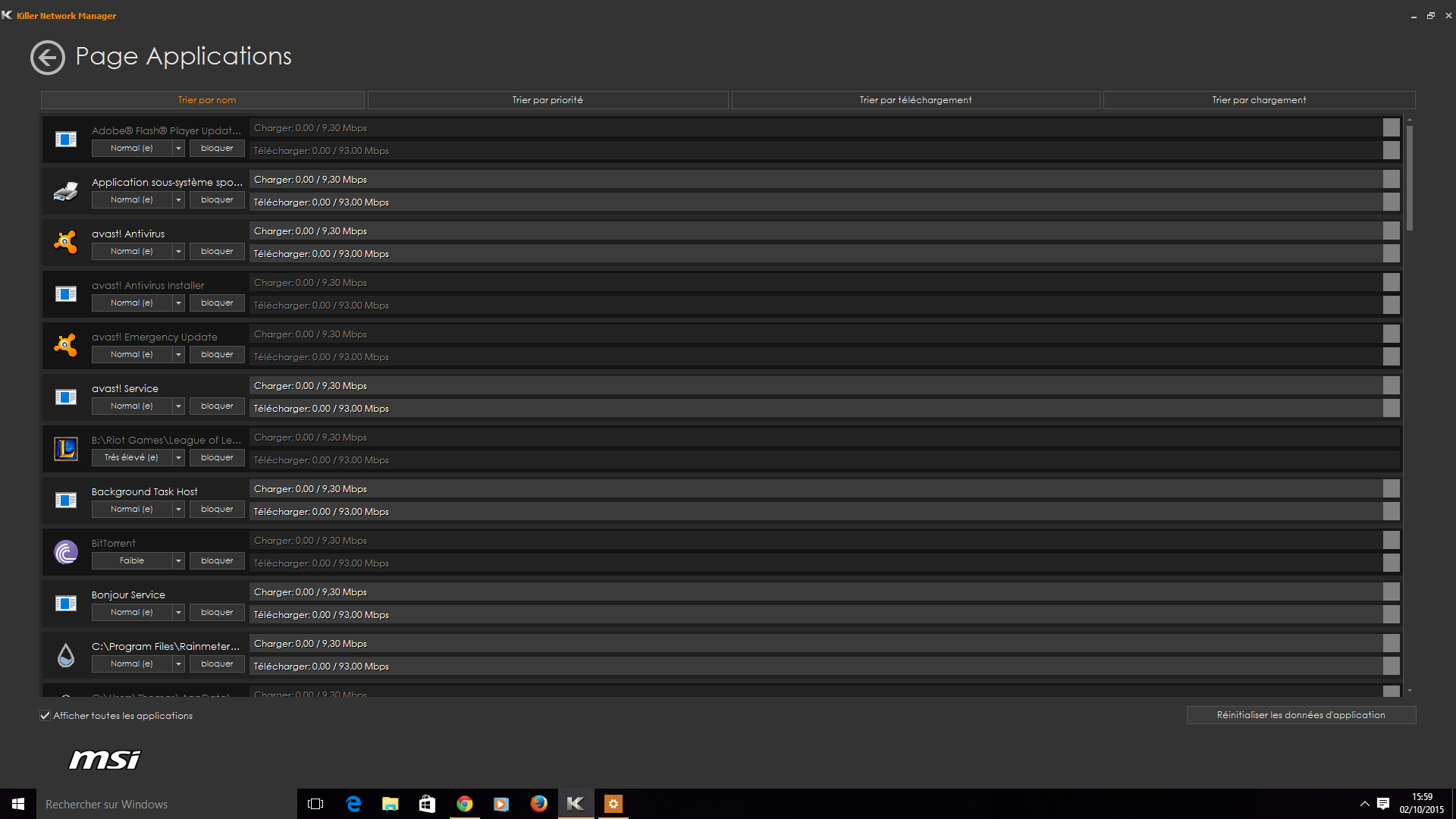Click the Charger limit square for avast! Antivirus
The height and width of the screenshot is (819, 1456).
pyautogui.click(x=1391, y=231)
